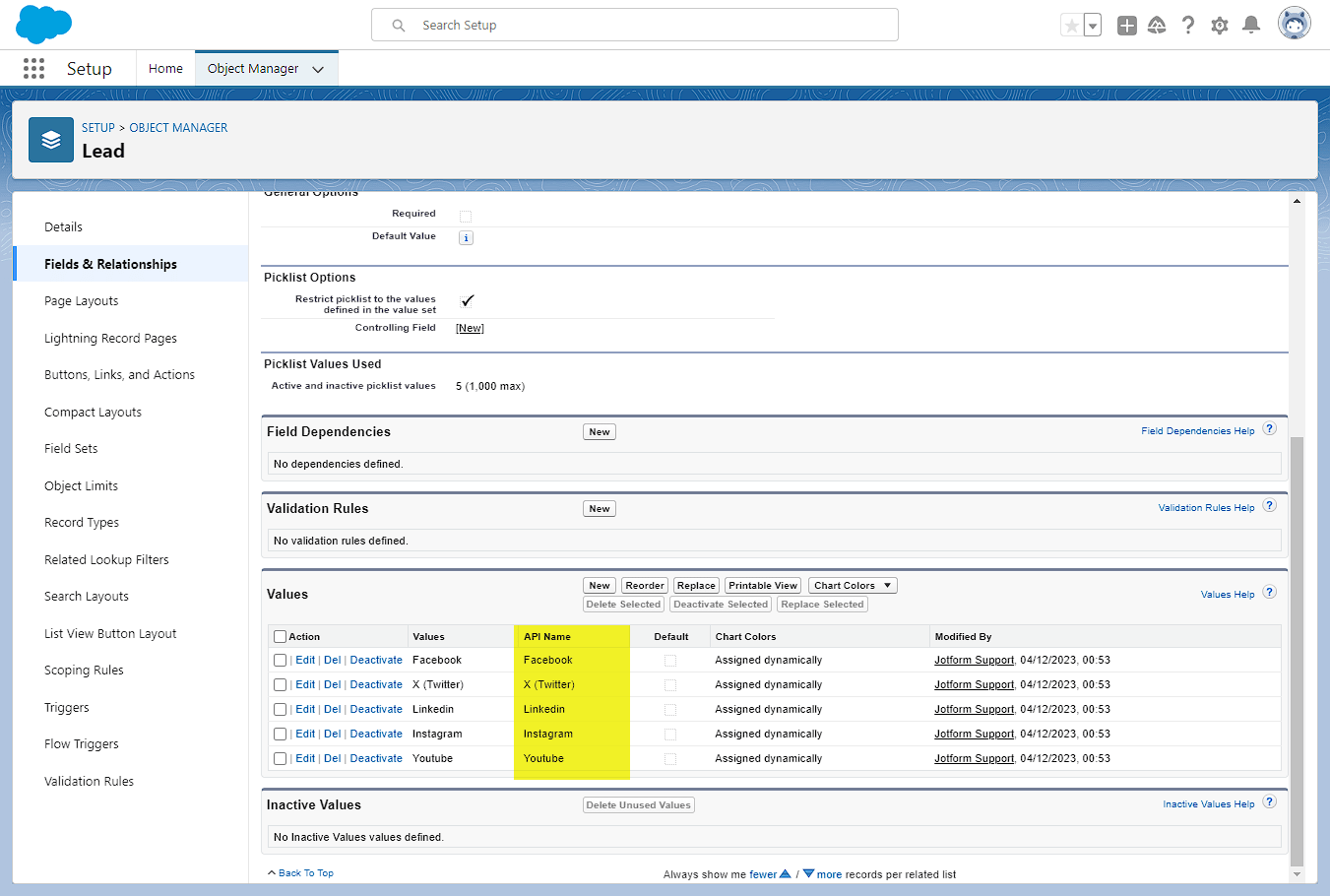Open the Object Manager tab chevron
The height and width of the screenshot is (896, 1330).
[318, 69]
